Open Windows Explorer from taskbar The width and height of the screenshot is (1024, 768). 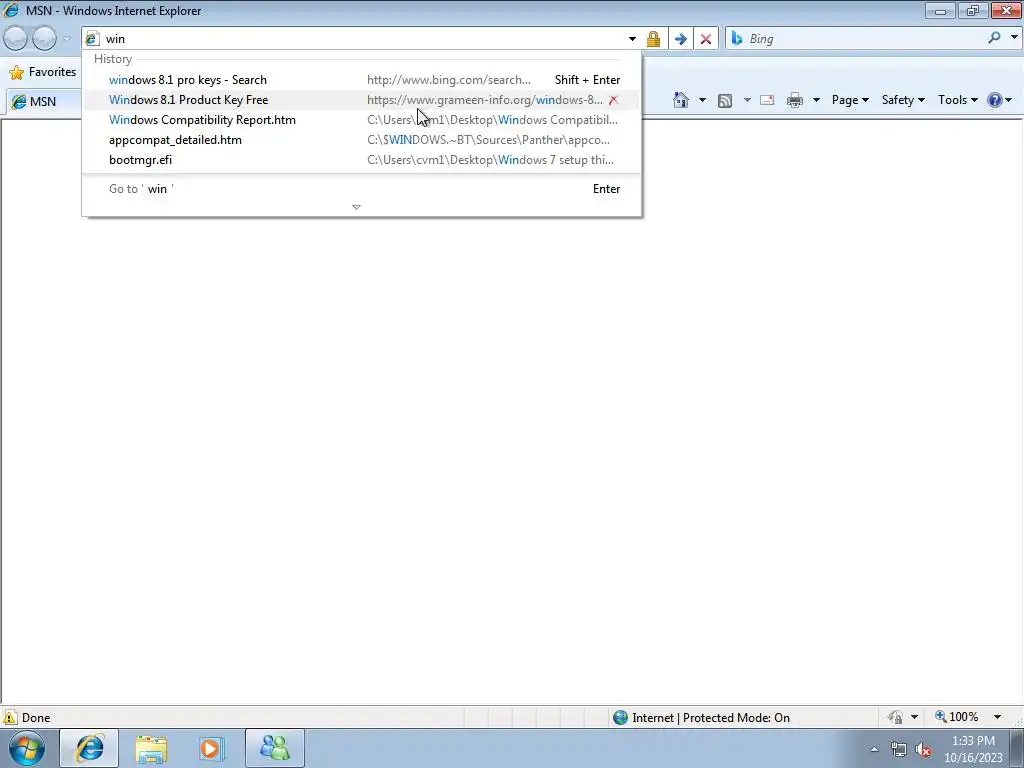151,748
